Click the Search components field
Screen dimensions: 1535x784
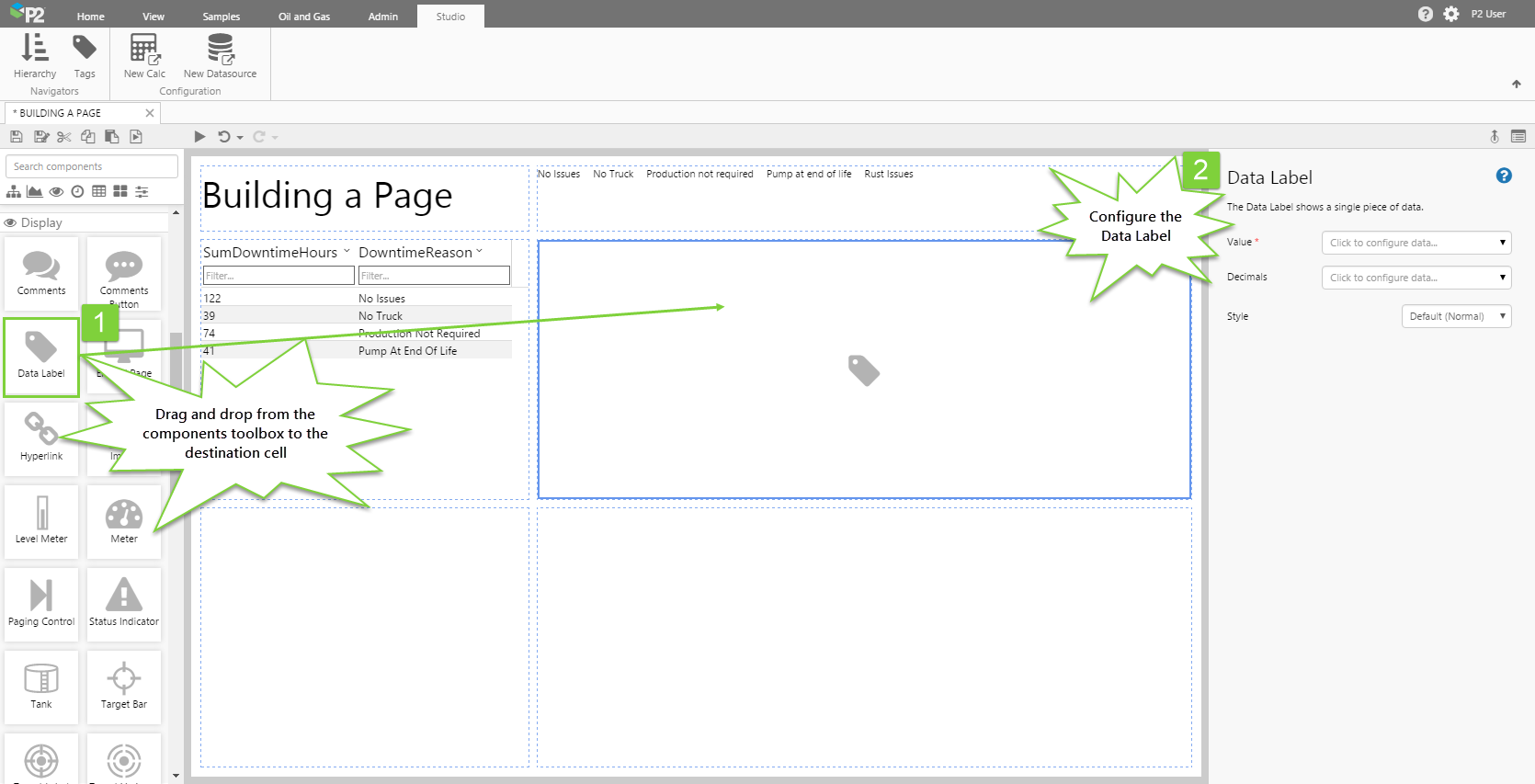(92, 166)
